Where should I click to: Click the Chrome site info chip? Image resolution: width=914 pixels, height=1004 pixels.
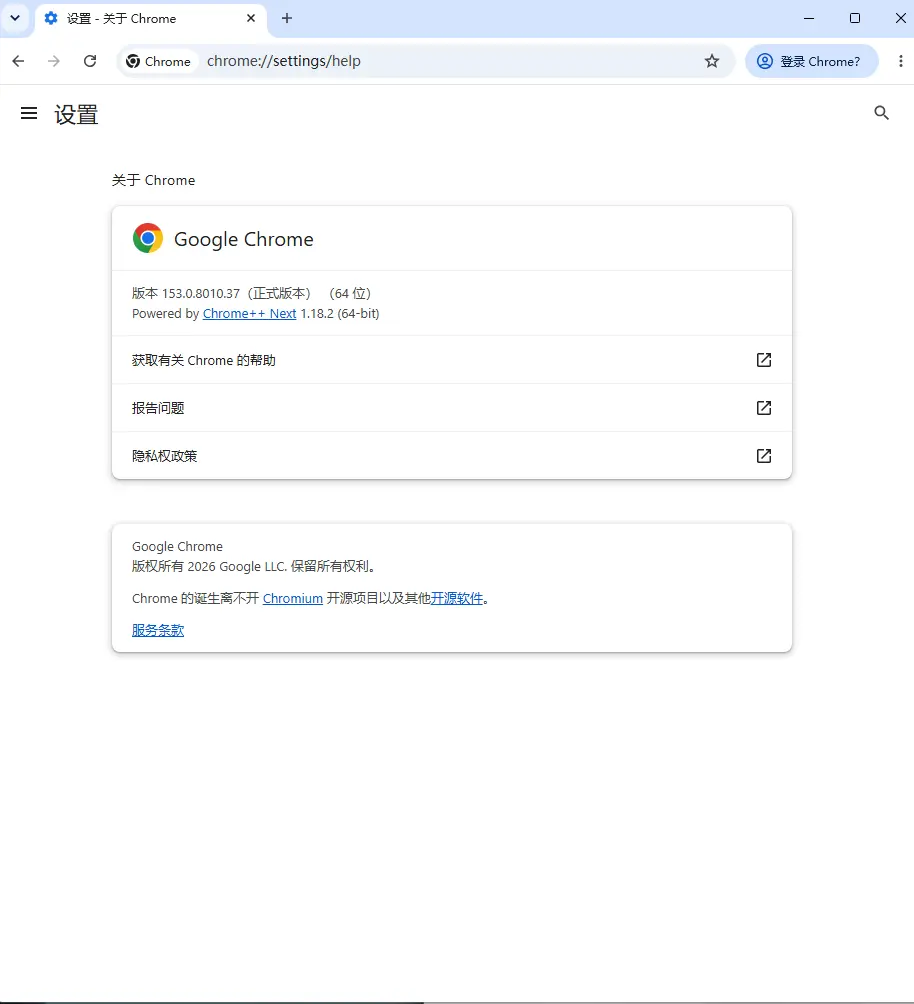[159, 61]
